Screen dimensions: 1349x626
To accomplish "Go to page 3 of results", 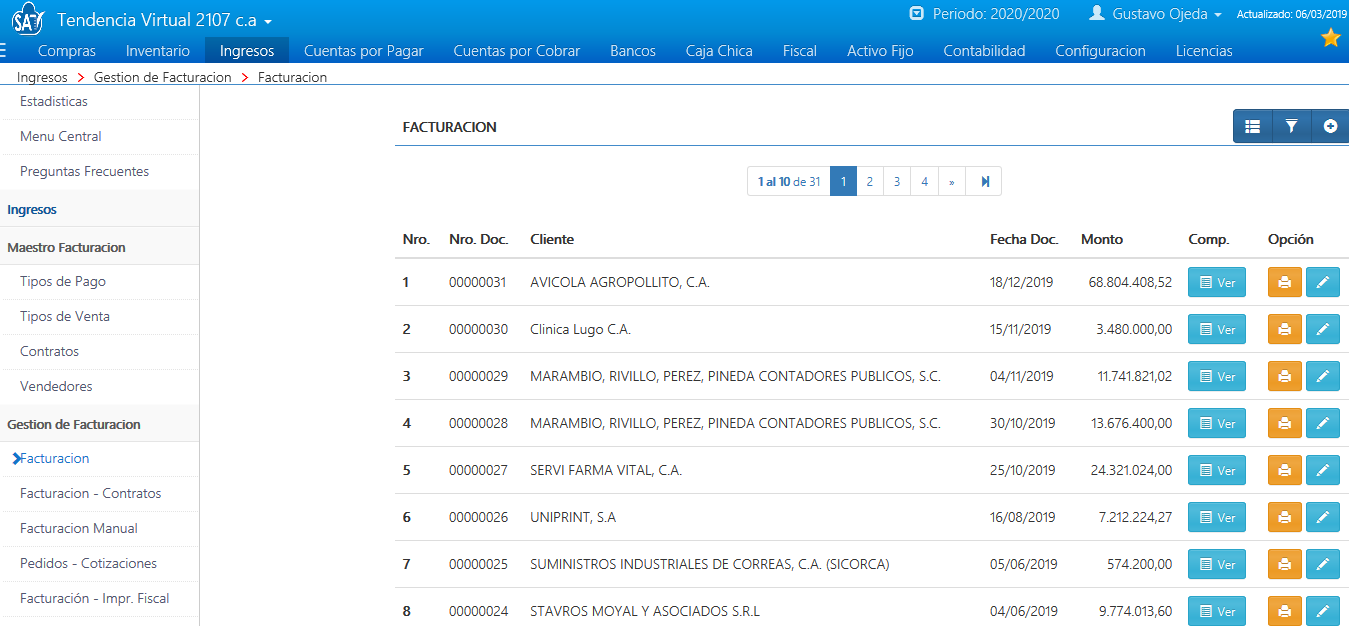I will (x=897, y=182).
